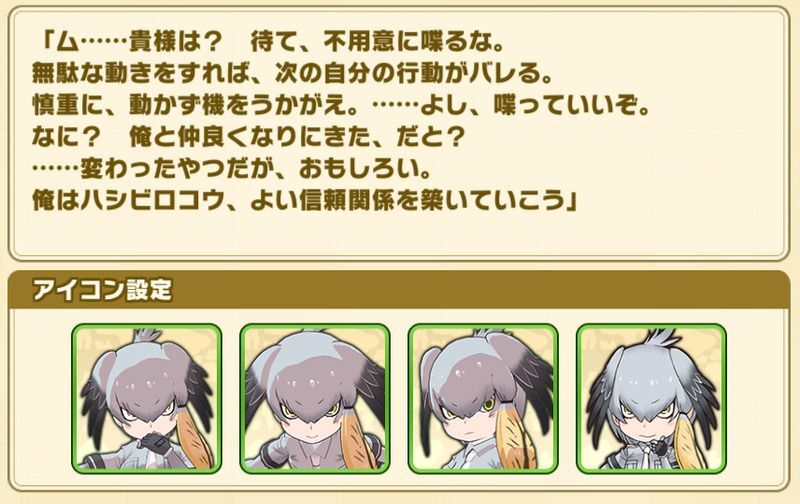The image size is (800, 504).
Task: Click the brown header bar beside アイコン設定
Action: 480,290
